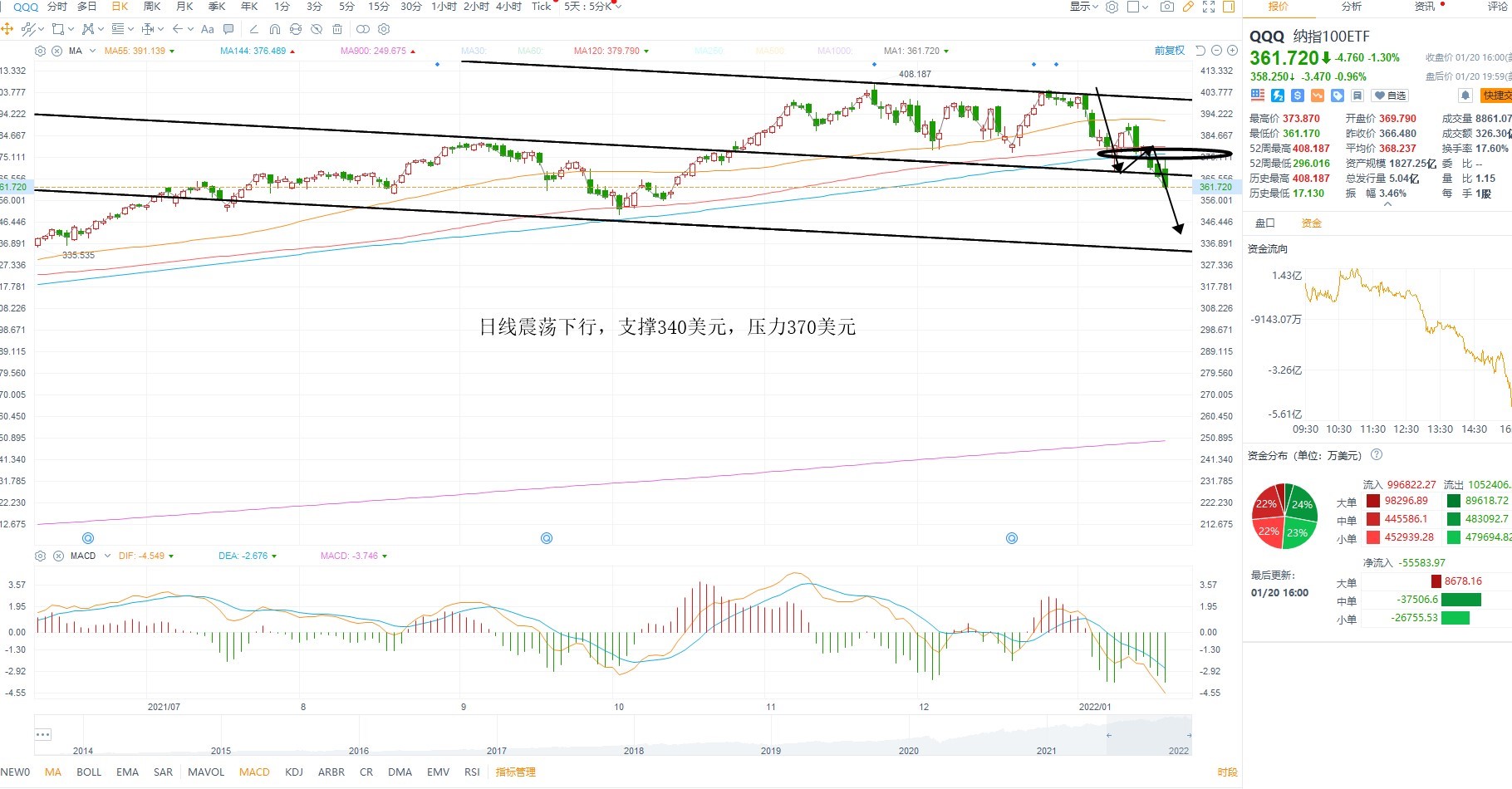Viewport: 1512px width, 789px height.
Task: Click the orange pencil draw icon
Action: (x=1188, y=7)
